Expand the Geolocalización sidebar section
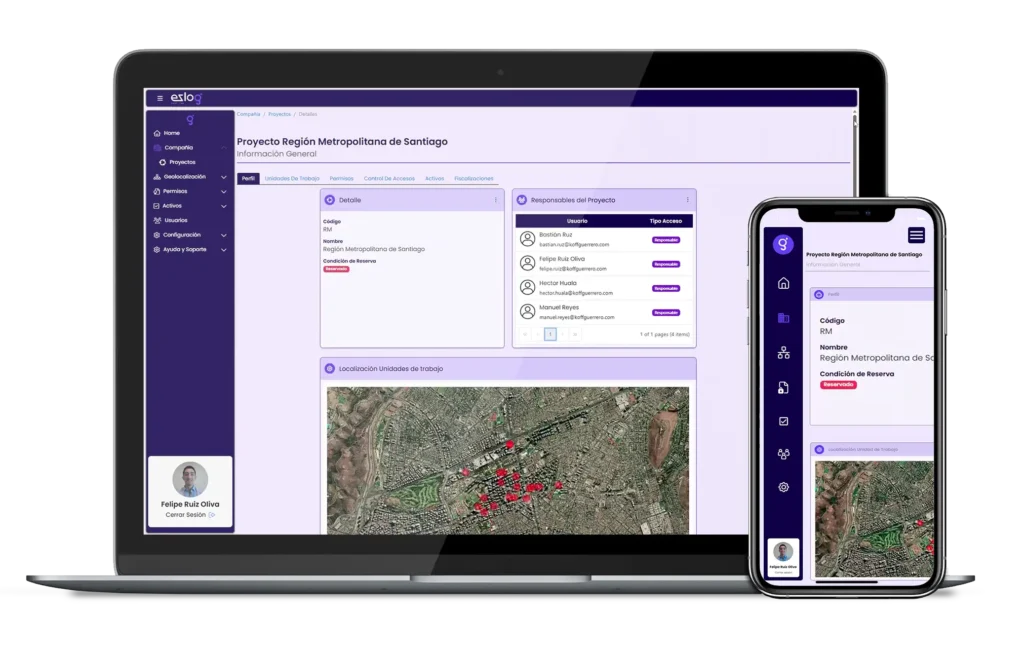This screenshot has width=1024, height=653. coord(223,177)
